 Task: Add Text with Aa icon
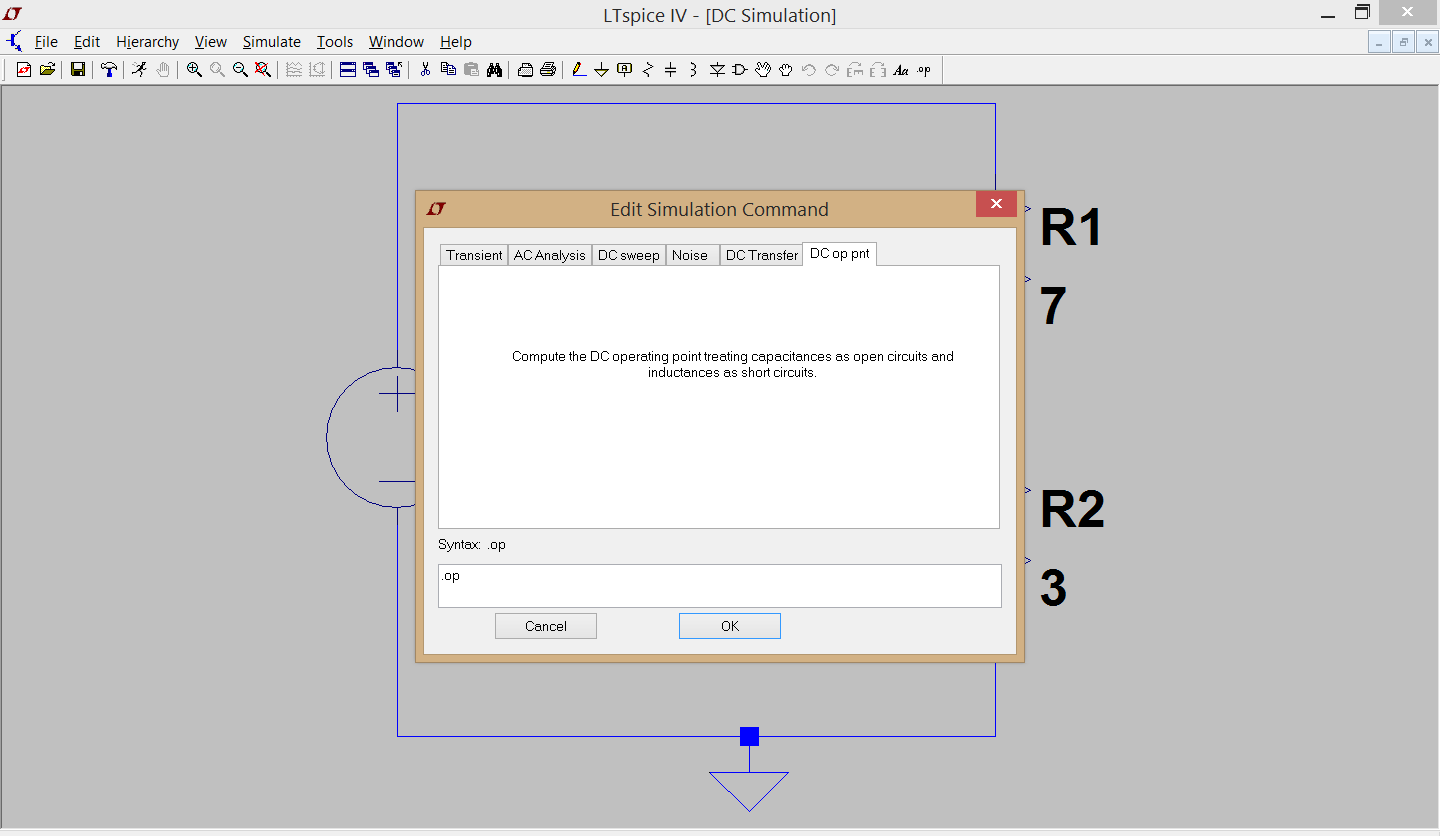901,70
